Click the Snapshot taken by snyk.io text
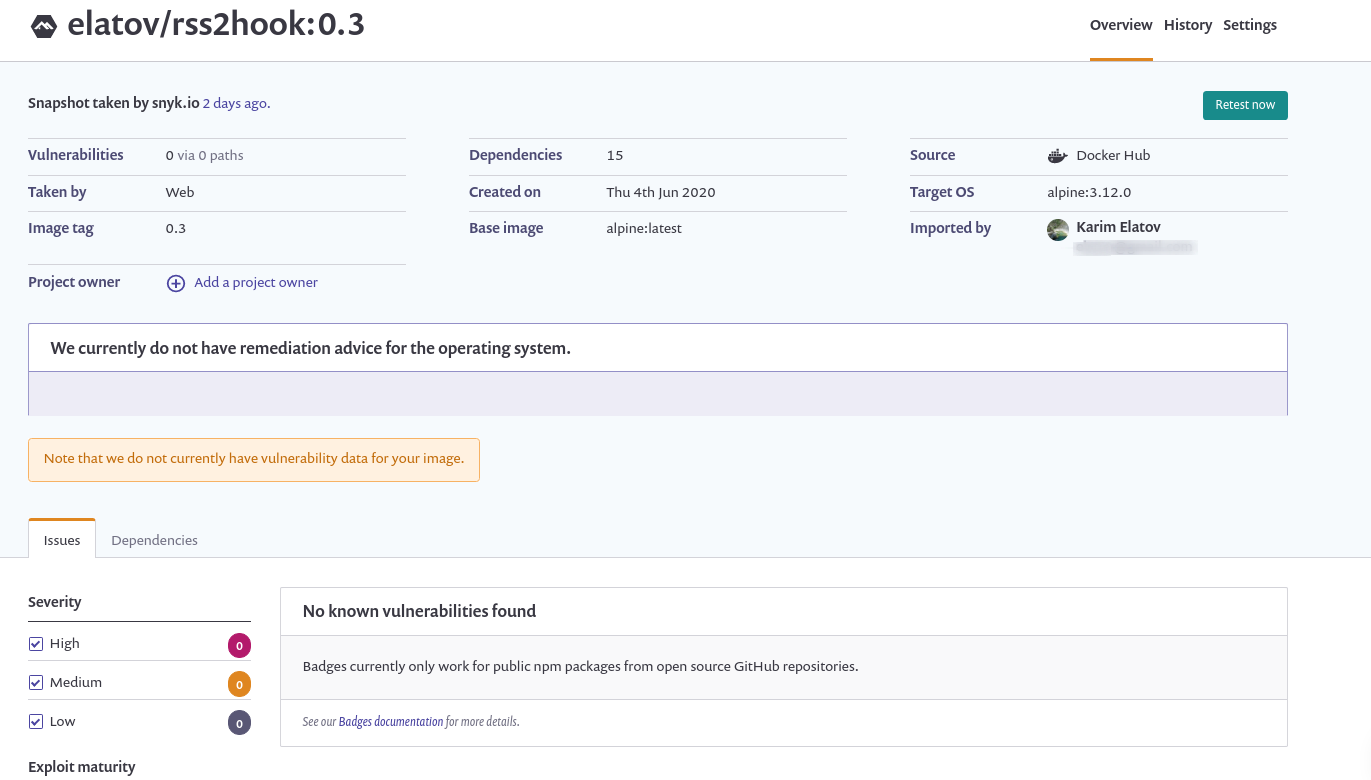This screenshot has height=780, width=1371. click(x=114, y=103)
